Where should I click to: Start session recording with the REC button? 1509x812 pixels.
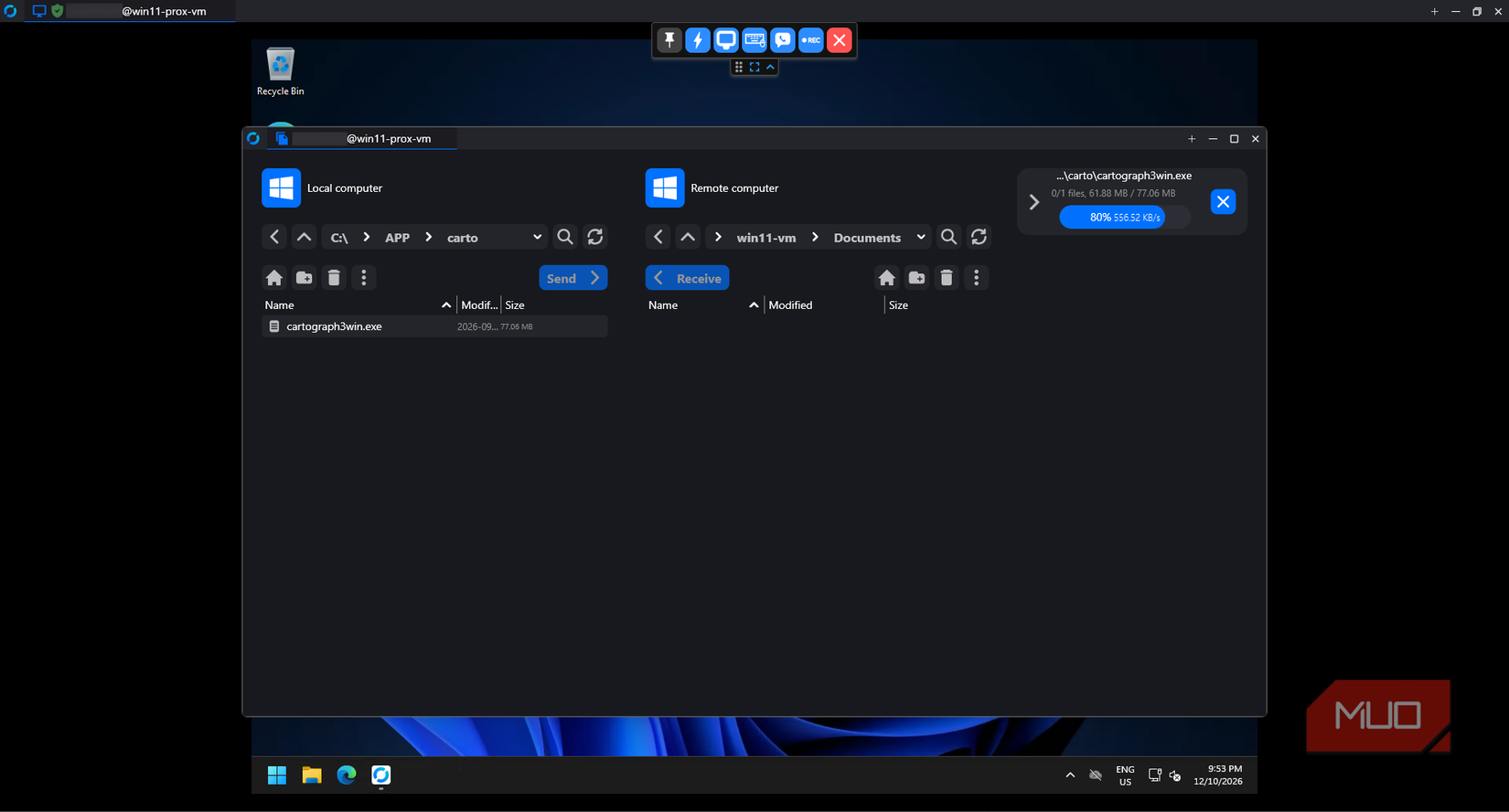click(x=811, y=40)
